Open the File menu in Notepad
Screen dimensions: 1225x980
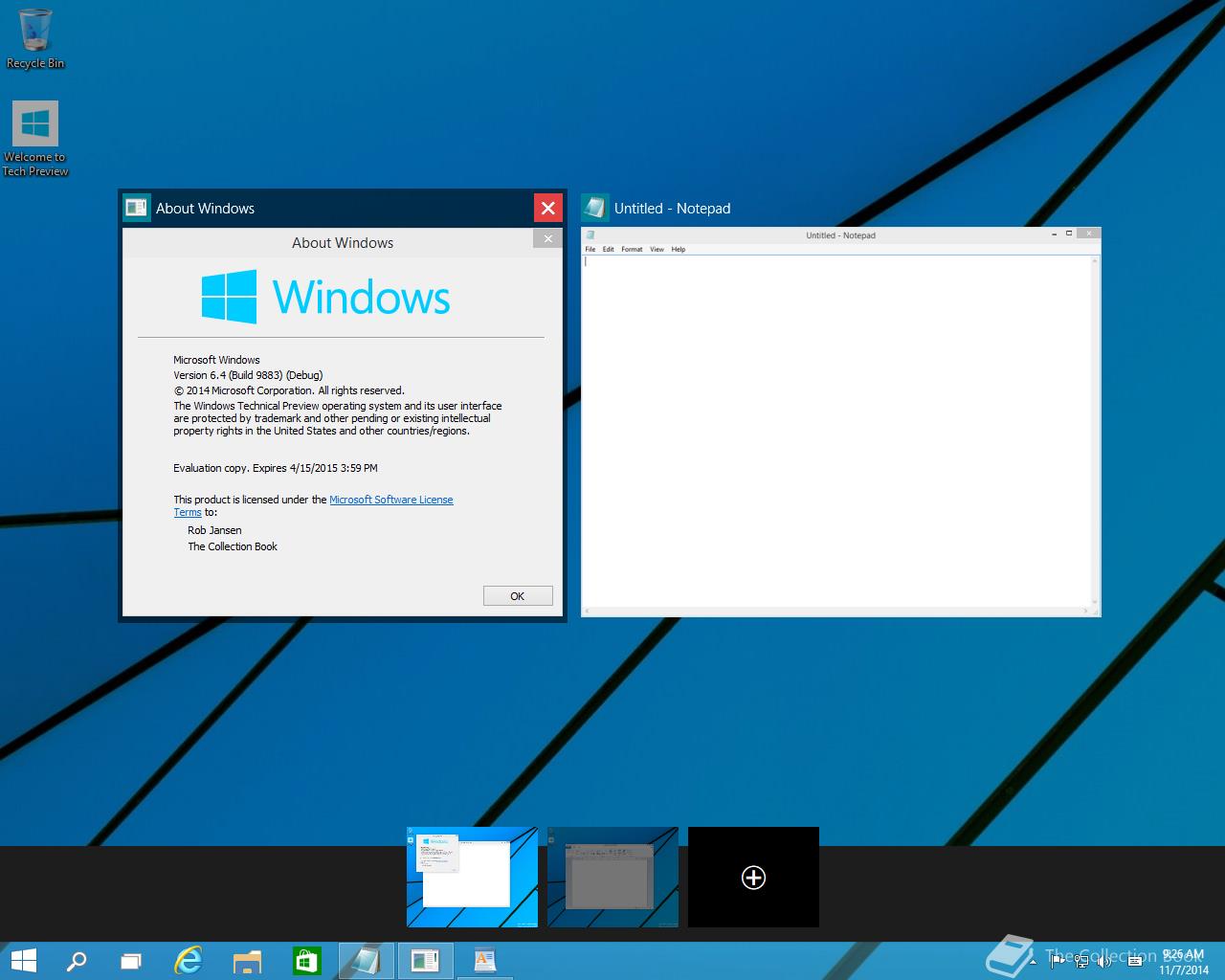point(590,249)
